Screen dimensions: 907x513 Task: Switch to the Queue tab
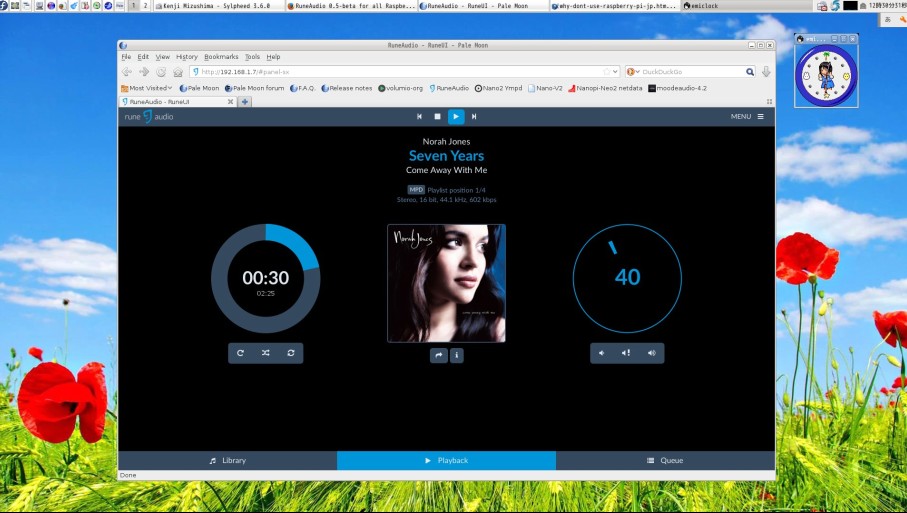pos(665,461)
